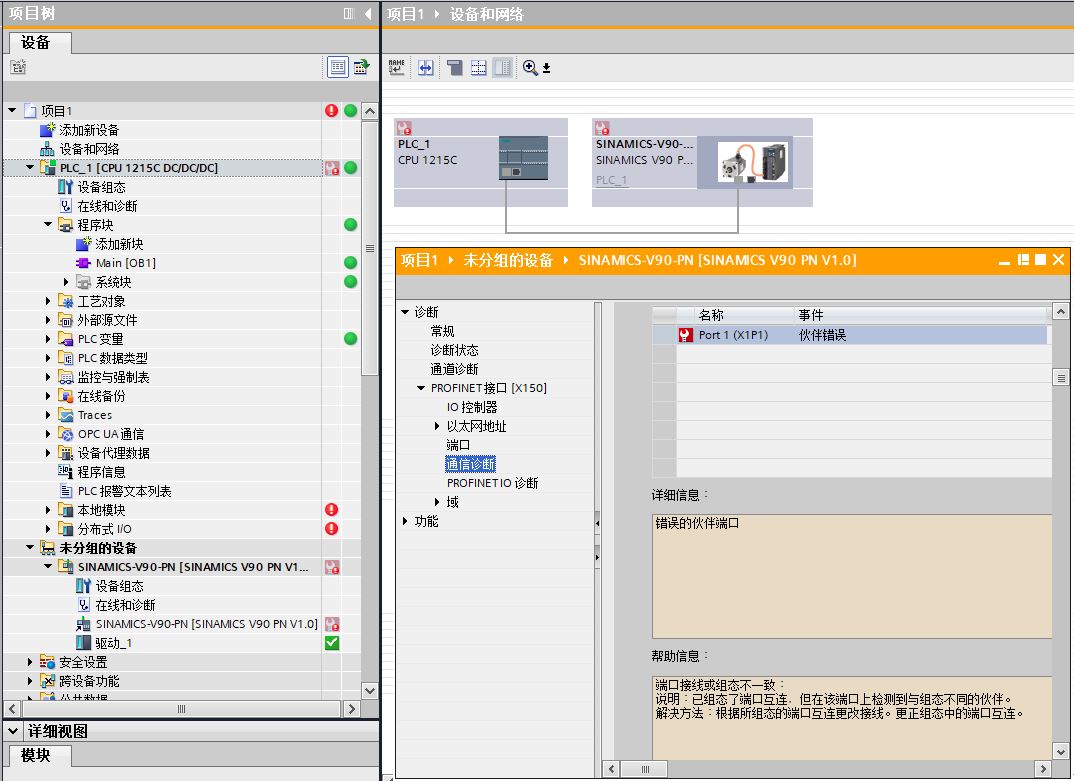Click the table view icon in network toolbar
This screenshot has height=781, width=1074.
pyautogui.click(x=479, y=67)
